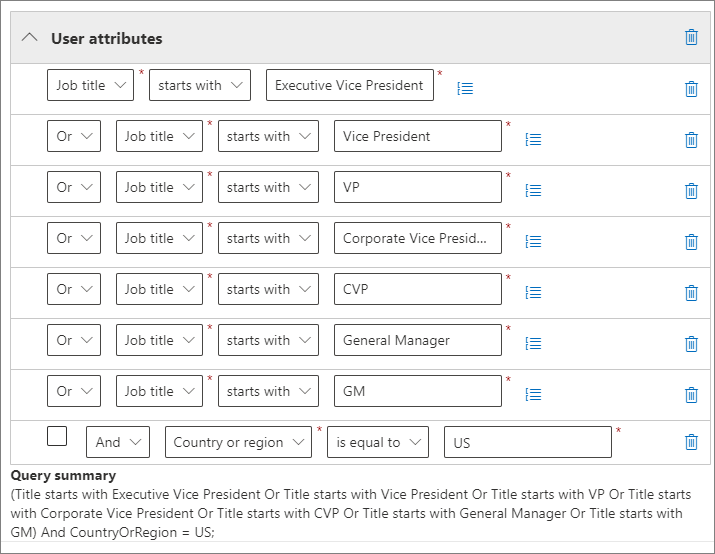This screenshot has width=715, height=554.
Task: Open the And operator dropdown
Action: coord(118,442)
